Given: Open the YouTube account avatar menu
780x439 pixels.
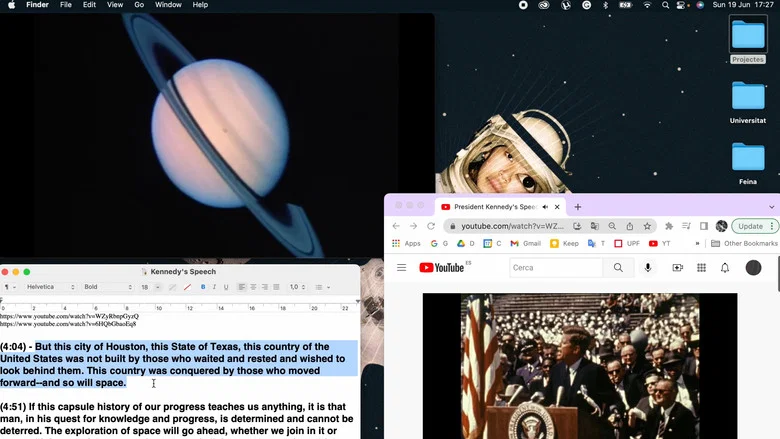Looking at the screenshot, I should 753,267.
